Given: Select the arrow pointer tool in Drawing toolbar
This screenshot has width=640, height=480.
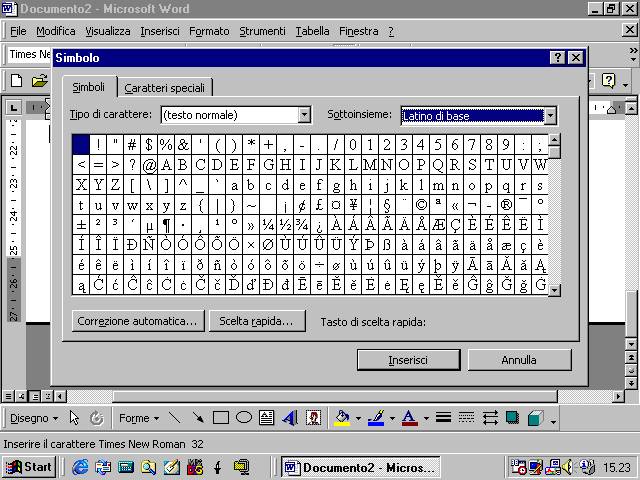Looking at the screenshot, I should [x=74, y=418].
